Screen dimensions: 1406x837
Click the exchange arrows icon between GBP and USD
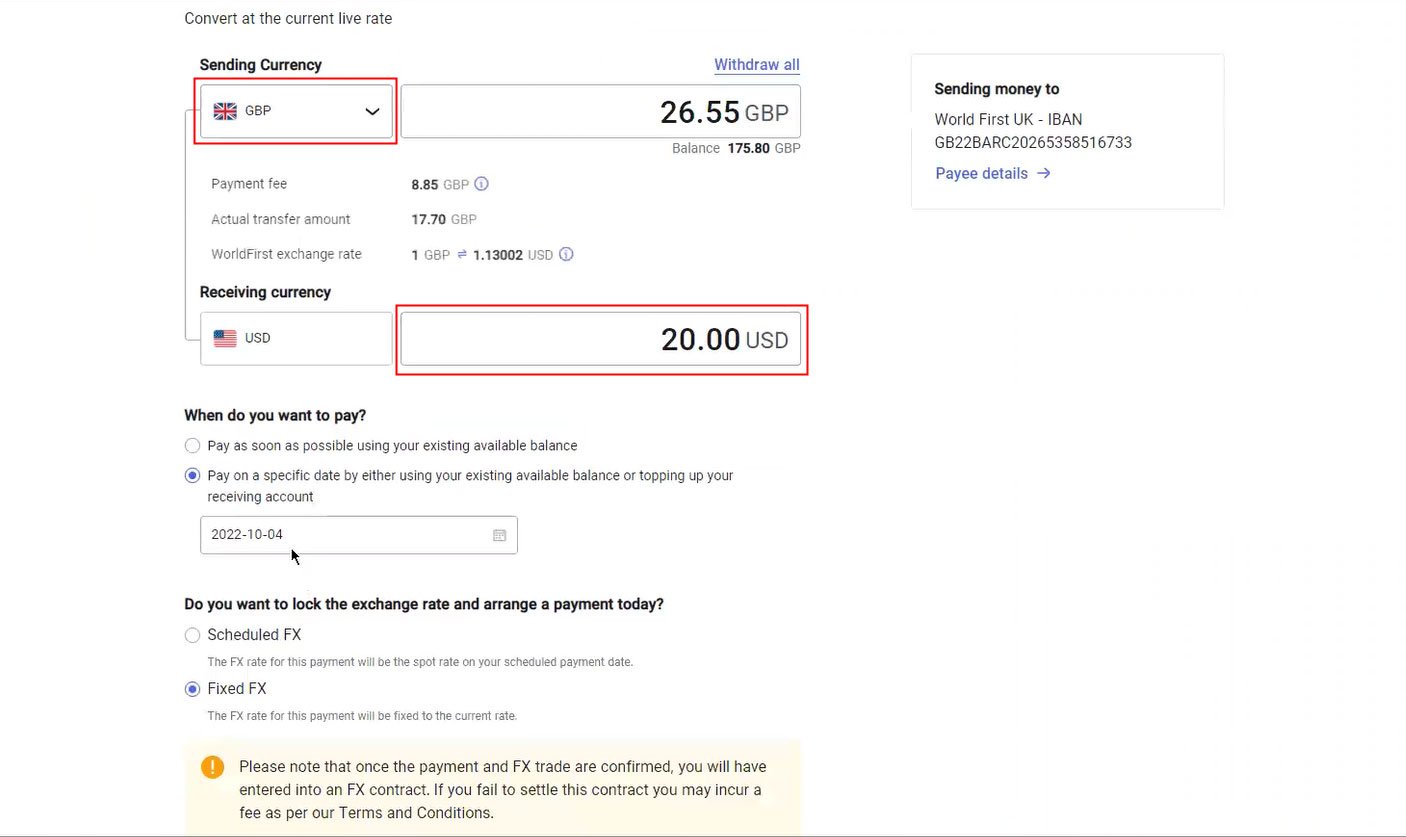point(462,255)
